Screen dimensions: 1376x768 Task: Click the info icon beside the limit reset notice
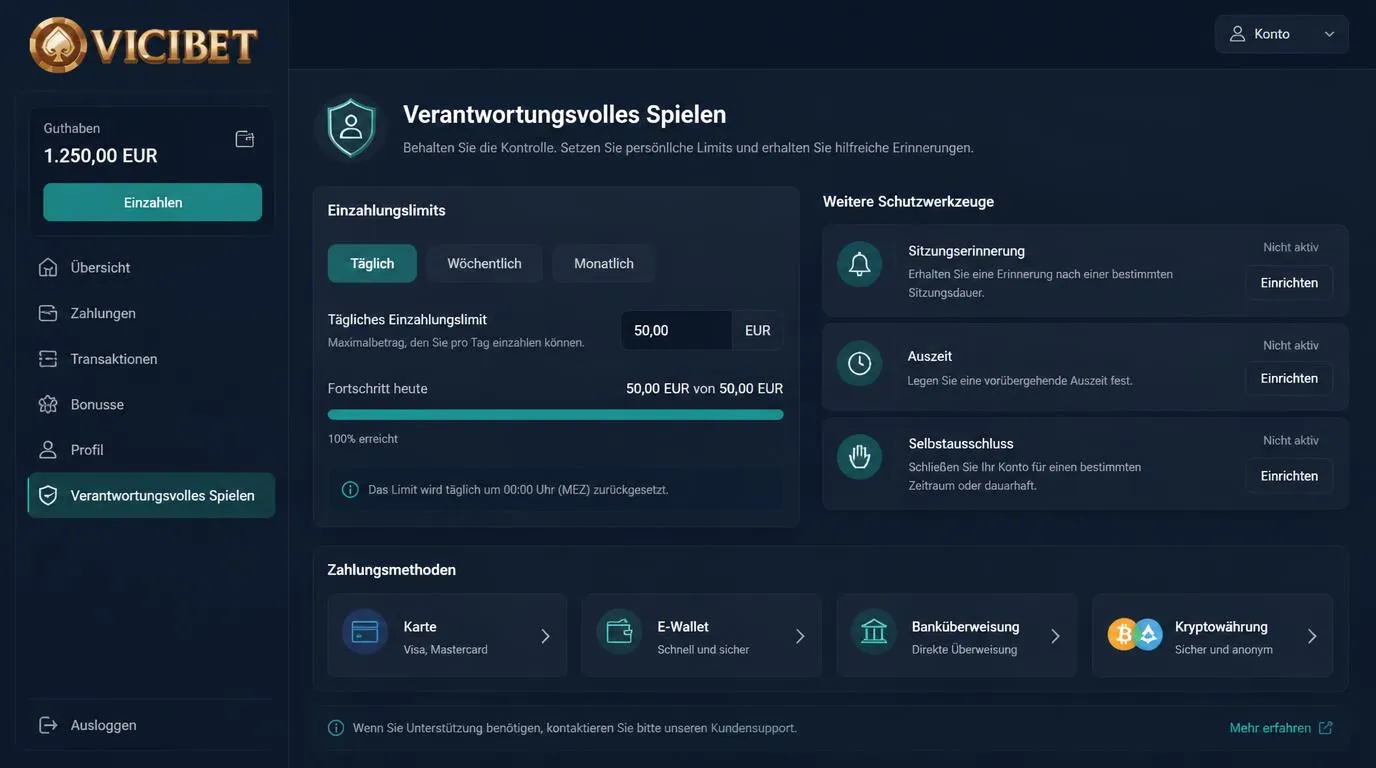click(350, 490)
